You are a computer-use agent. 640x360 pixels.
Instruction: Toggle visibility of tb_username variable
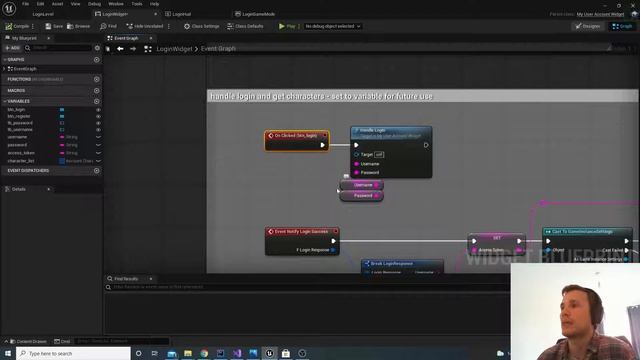(98, 129)
